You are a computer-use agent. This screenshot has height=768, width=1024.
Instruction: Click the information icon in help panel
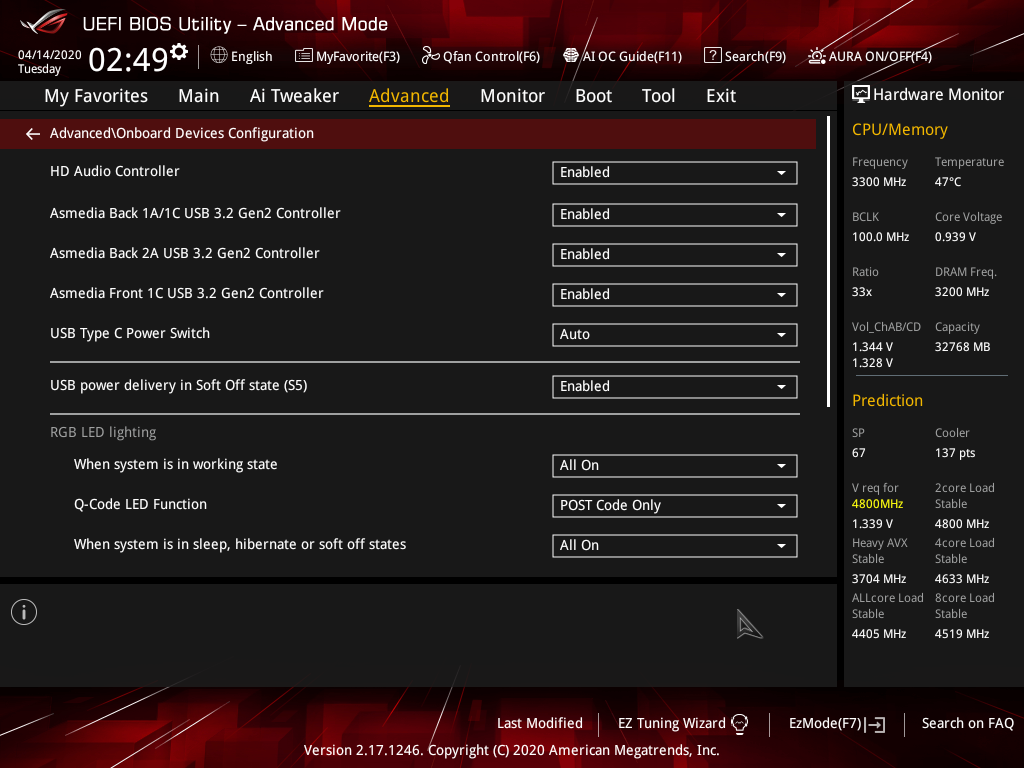tap(24, 612)
